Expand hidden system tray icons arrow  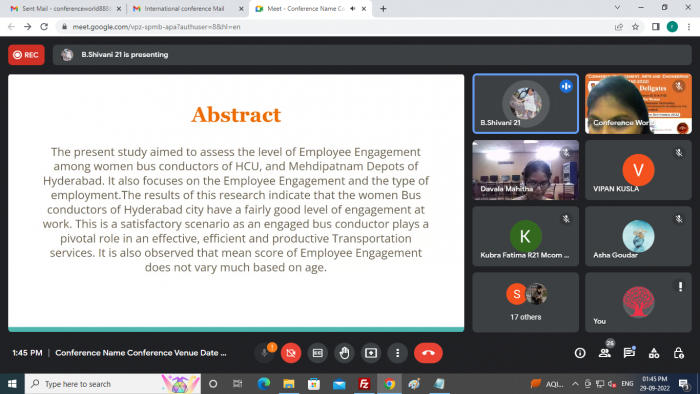coord(575,384)
